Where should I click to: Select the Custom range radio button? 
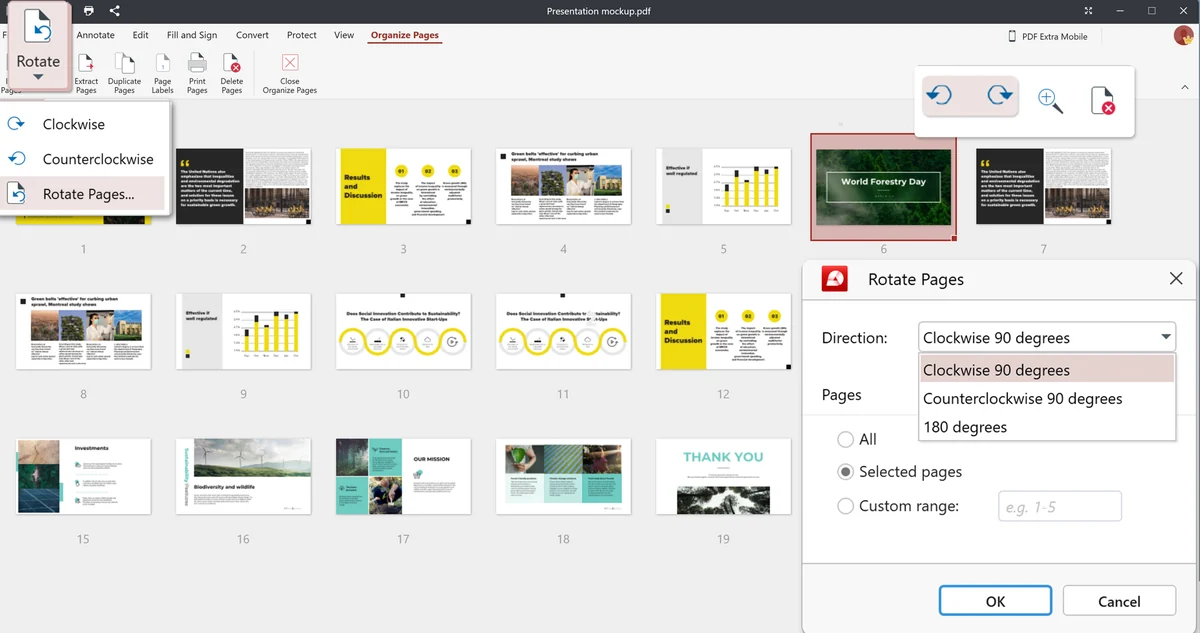pyautogui.click(x=846, y=506)
